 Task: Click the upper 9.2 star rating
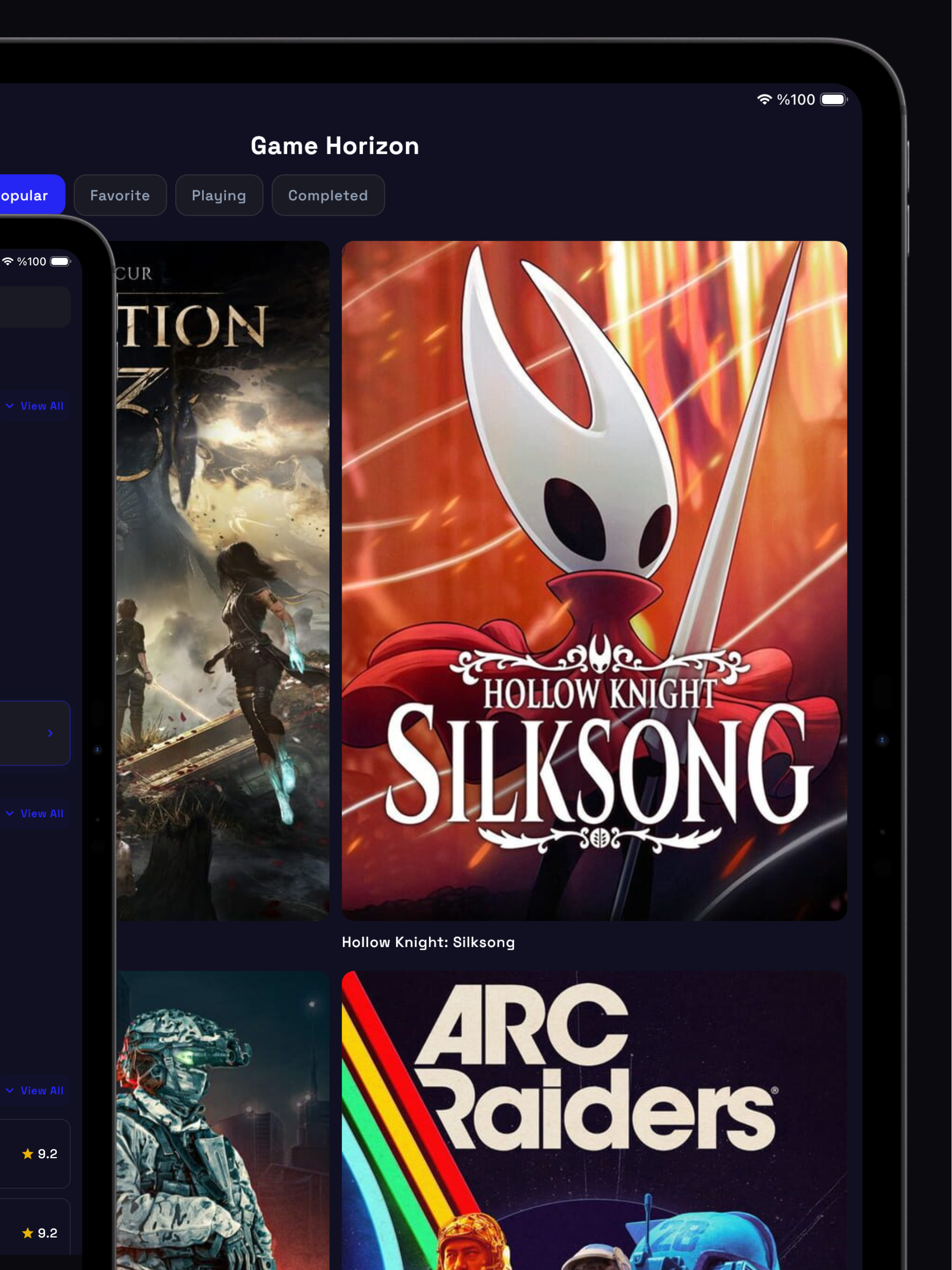click(40, 1154)
